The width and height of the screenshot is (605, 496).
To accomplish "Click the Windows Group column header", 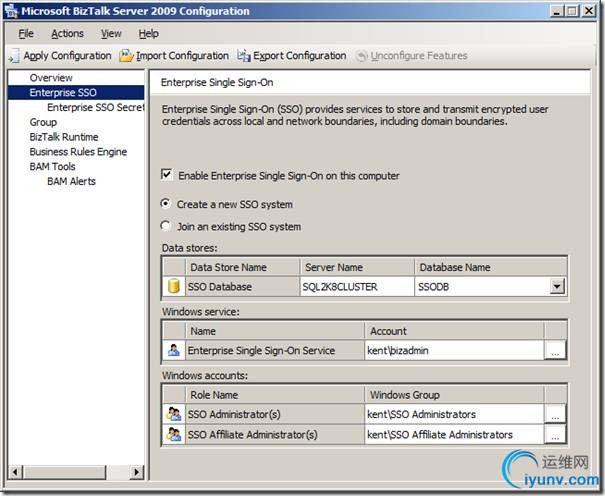I will (x=454, y=395).
